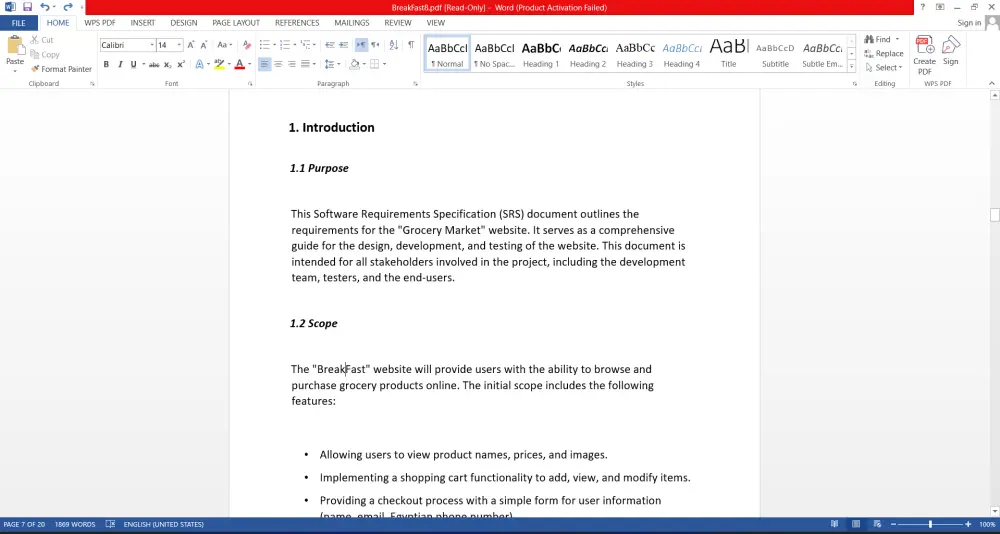Expand the Styles gallery More arrow

[x=851, y=66]
